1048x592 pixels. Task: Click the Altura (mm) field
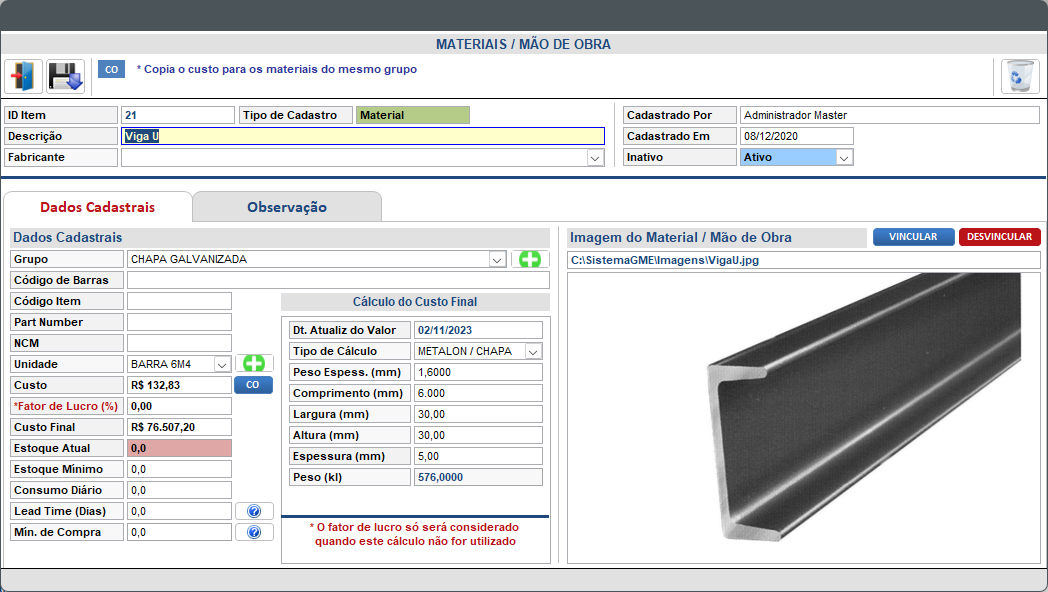pyautogui.click(x=478, y=436)
